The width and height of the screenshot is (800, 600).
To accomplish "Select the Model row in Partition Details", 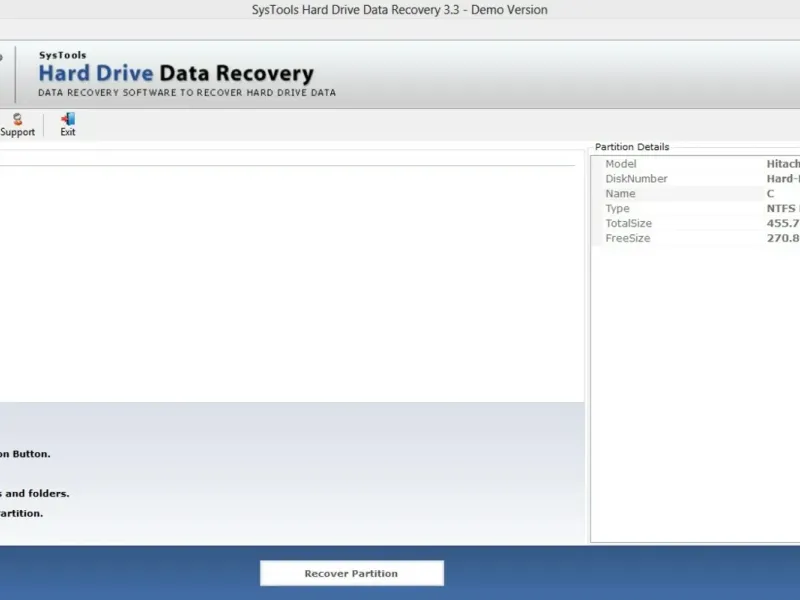I will point(695,164).
